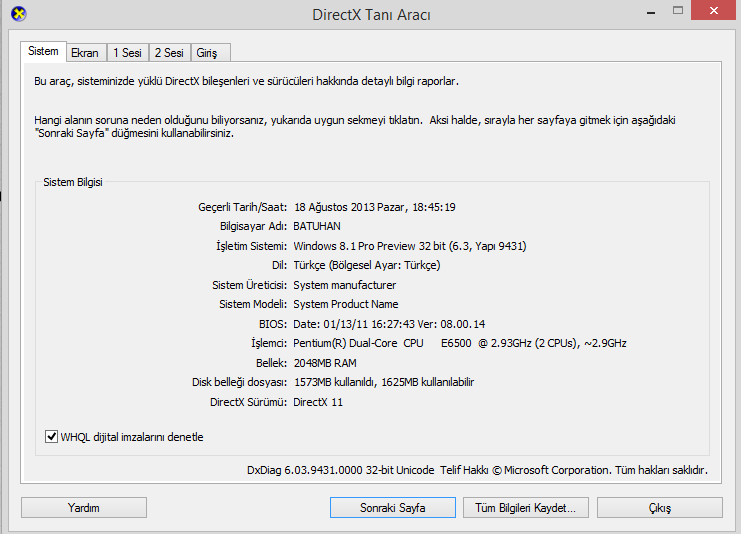Click the İşletim Sistemi label
The image size is (741, 534).
(x=251, y=246)
